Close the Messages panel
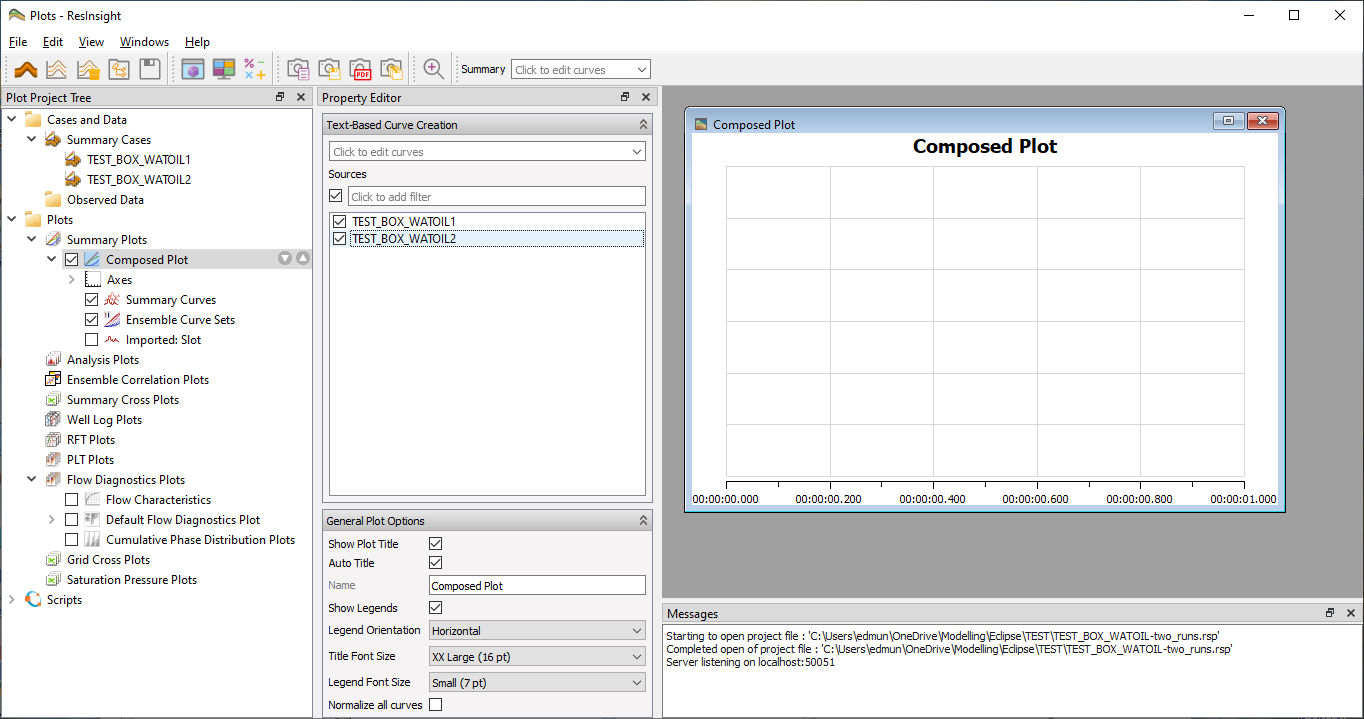Image resolution: width=1364 pixels, height=719 pixels. [1351, 613]
